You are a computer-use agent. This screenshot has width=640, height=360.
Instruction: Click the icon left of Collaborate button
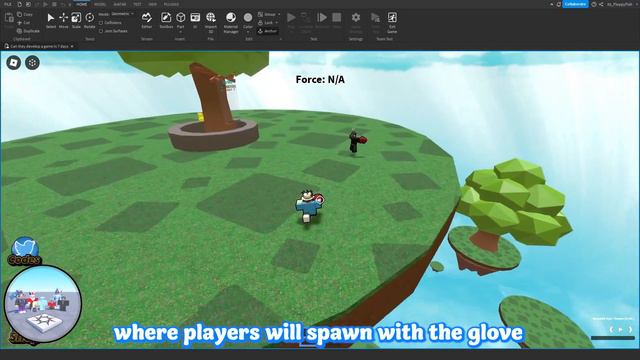pyautogui.click(x=558, y=4)
